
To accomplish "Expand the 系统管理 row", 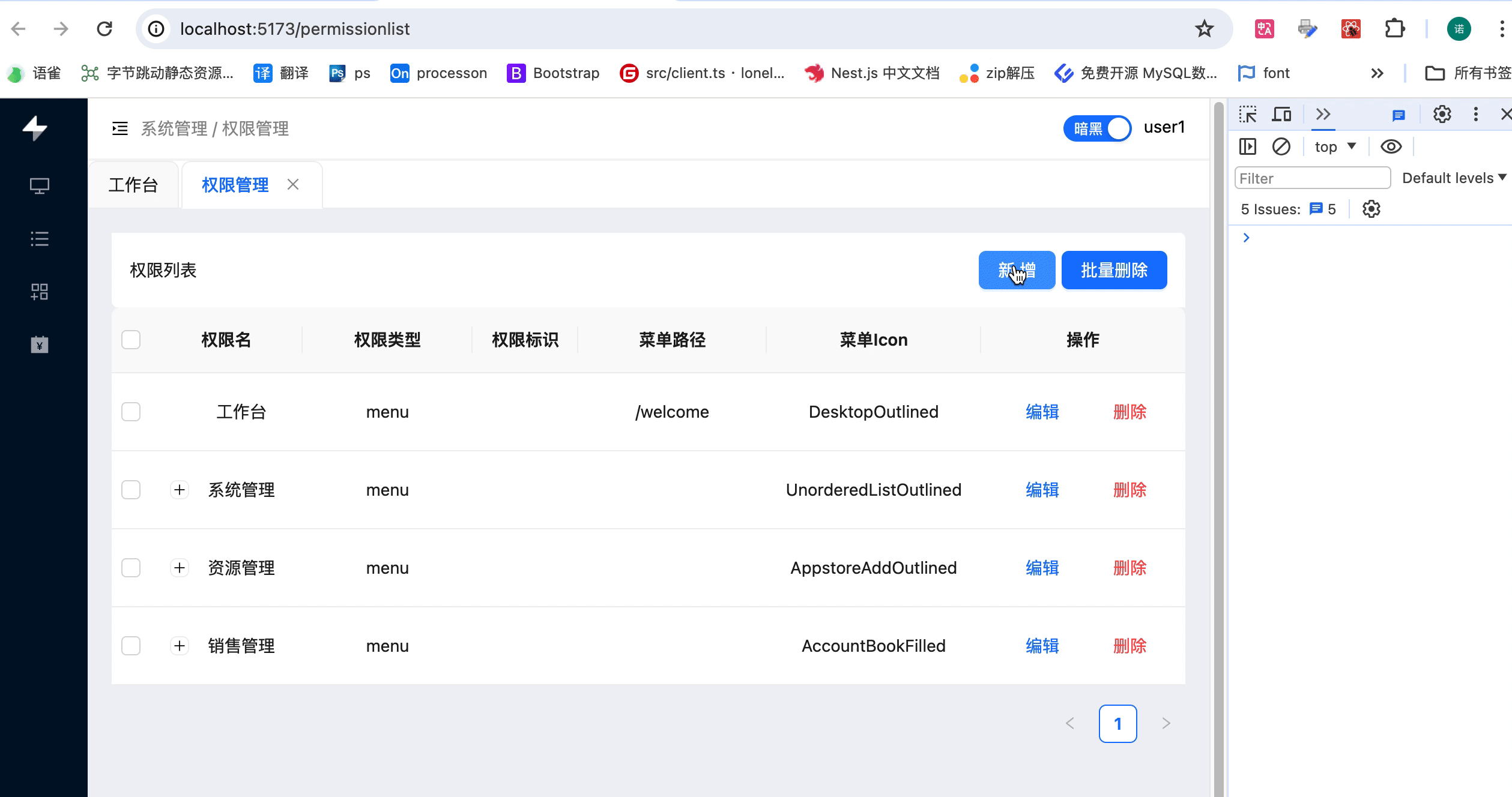I will 179,490.
